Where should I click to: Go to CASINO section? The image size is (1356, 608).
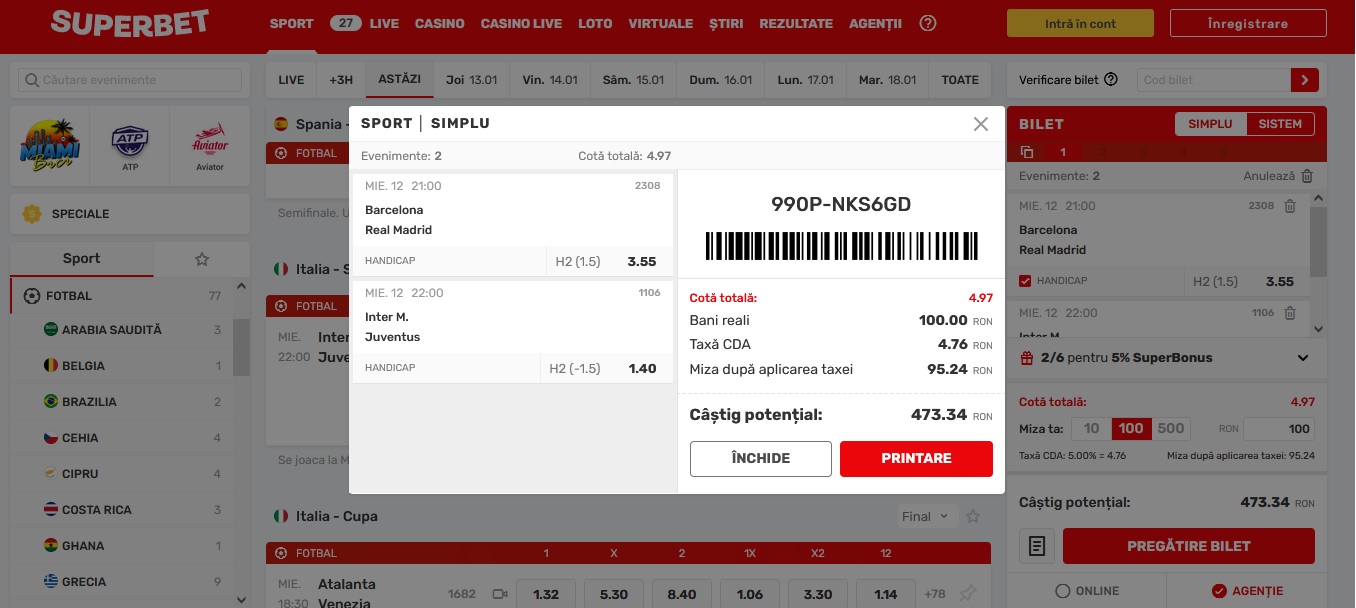pyautogui.click(x=440, y=23)
